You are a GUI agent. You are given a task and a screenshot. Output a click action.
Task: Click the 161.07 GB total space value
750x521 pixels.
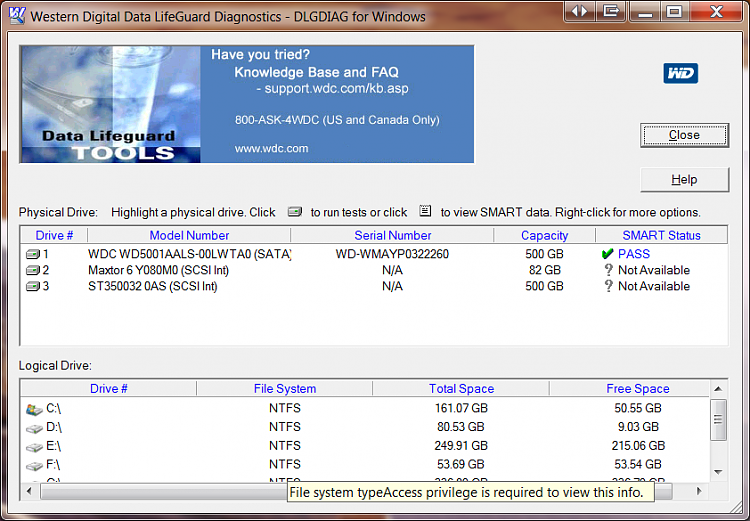[461, 409]
